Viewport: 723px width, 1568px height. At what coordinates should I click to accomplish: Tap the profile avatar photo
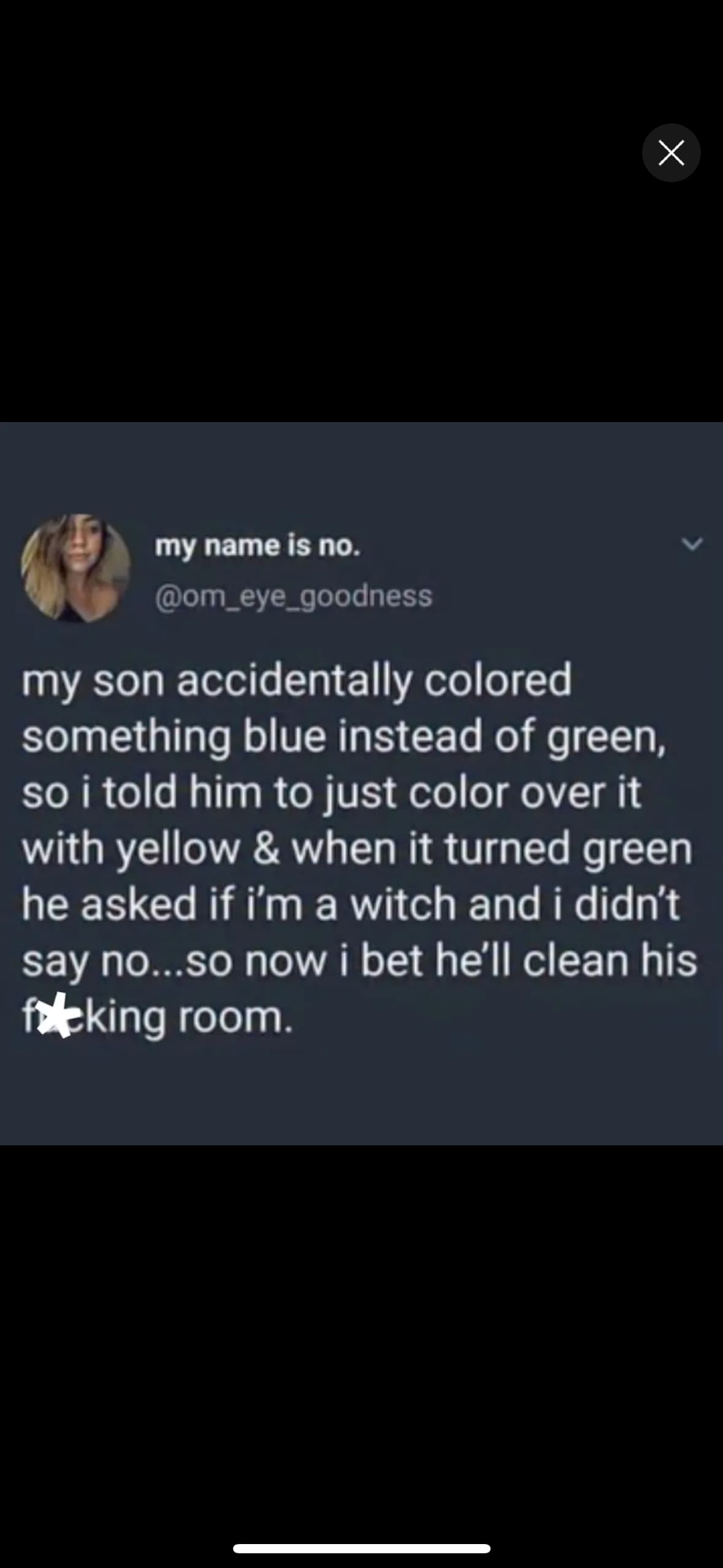click(75, 568)
